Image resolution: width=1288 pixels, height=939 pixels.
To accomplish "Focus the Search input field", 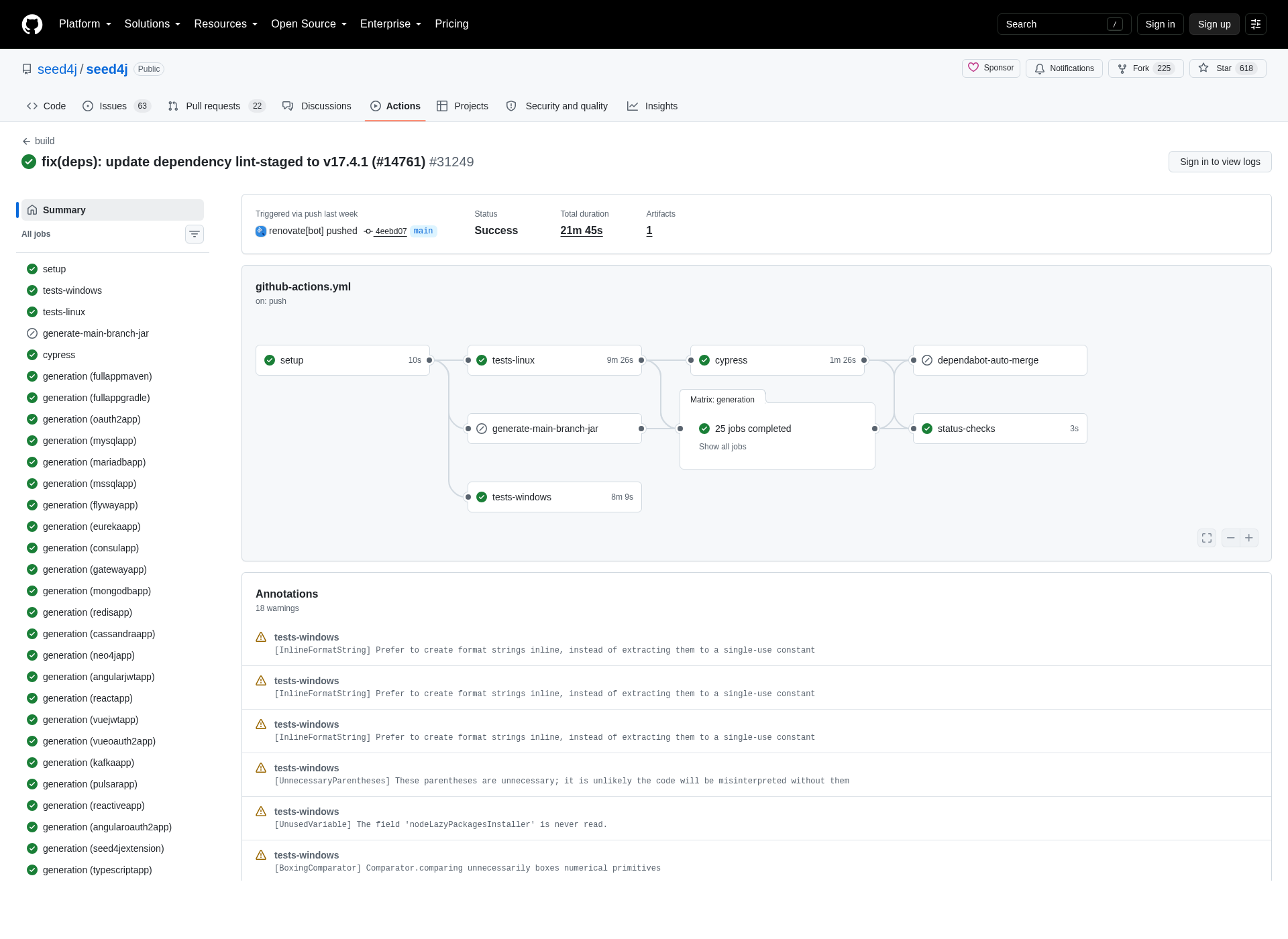I will [x=1064, y=24].
